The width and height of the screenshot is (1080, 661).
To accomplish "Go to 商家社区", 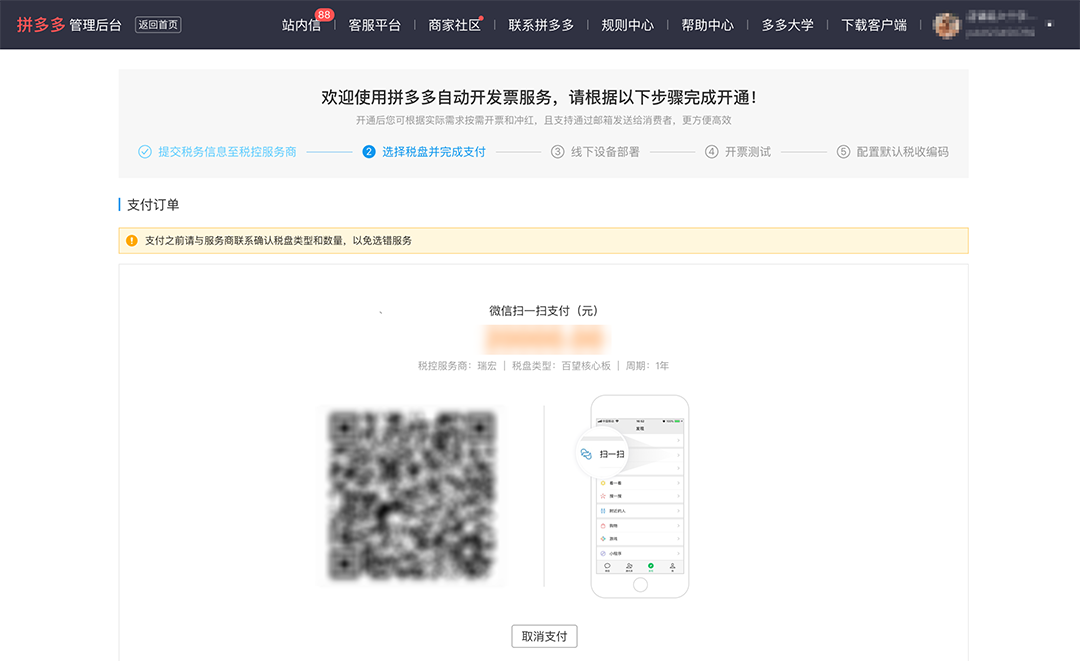I will (x=454, y=25).
